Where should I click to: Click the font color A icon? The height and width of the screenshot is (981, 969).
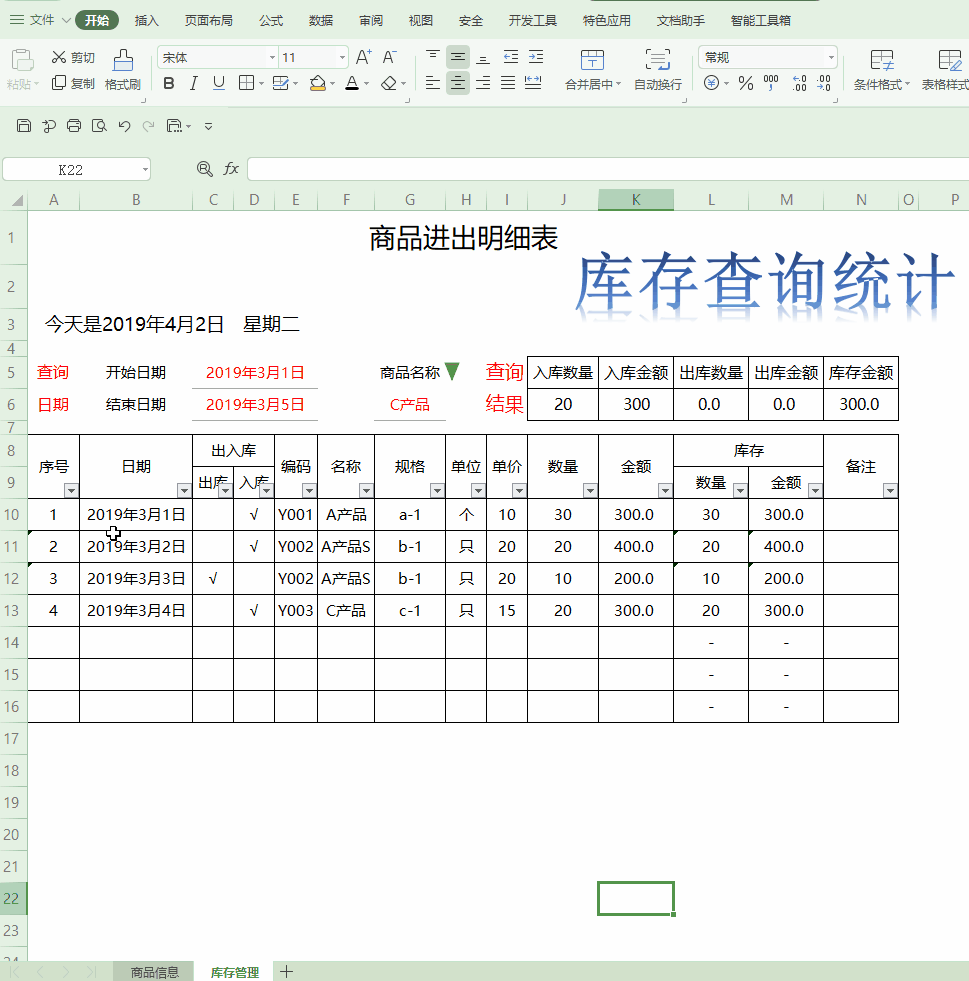352,83
